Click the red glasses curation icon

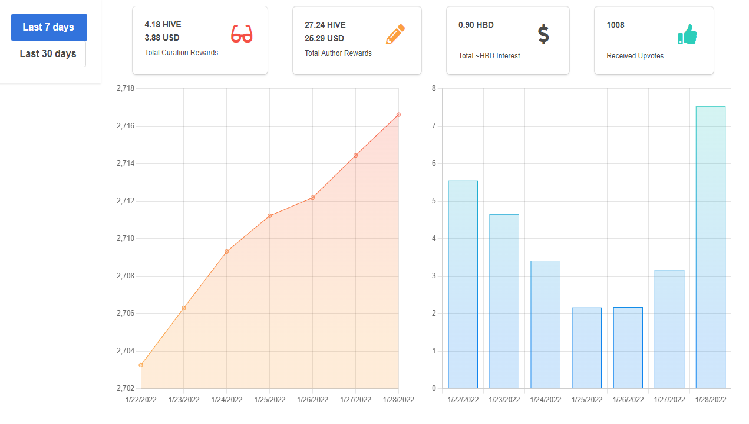pyautogui.click(x=241, y=34)
